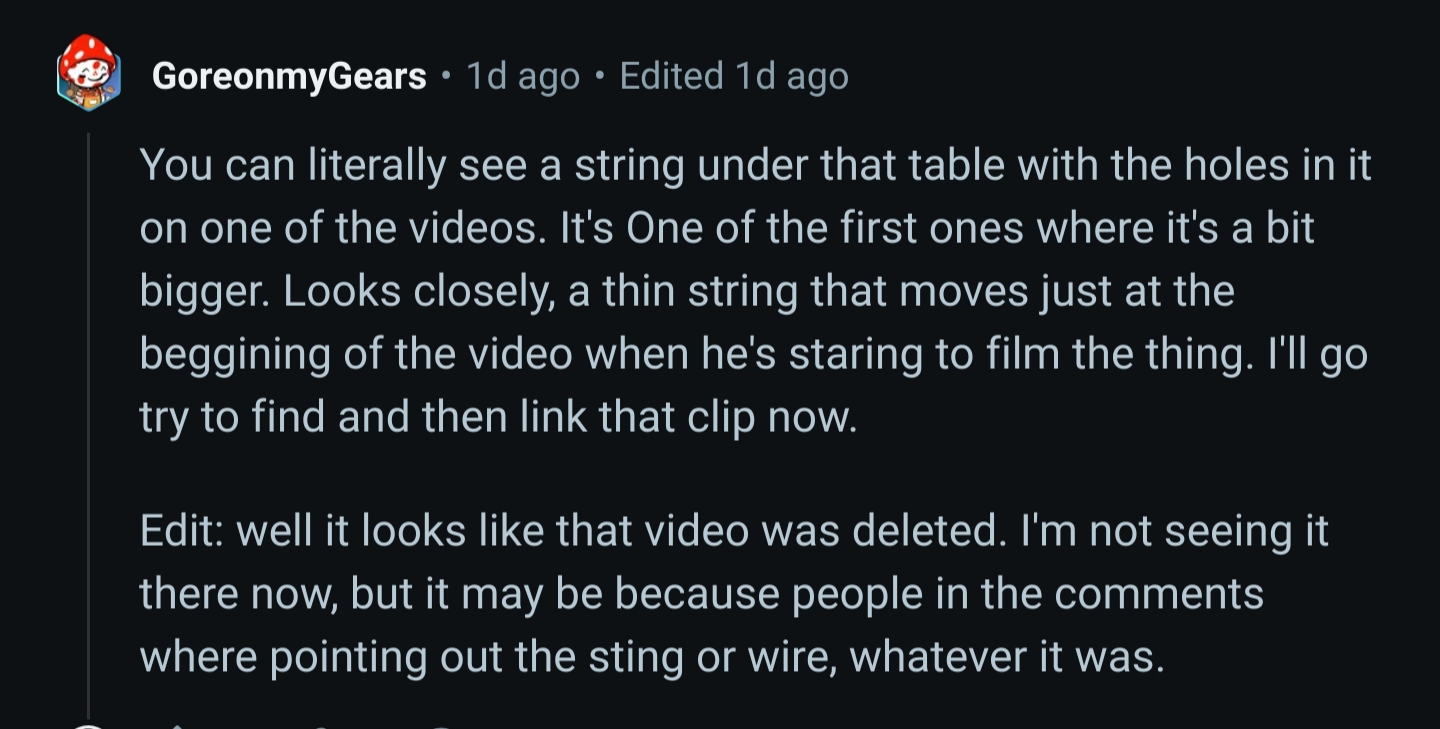Tap the line beginning 'there now, but it may'
This screenshot has width=1440, height=729.
coord(701,595)
